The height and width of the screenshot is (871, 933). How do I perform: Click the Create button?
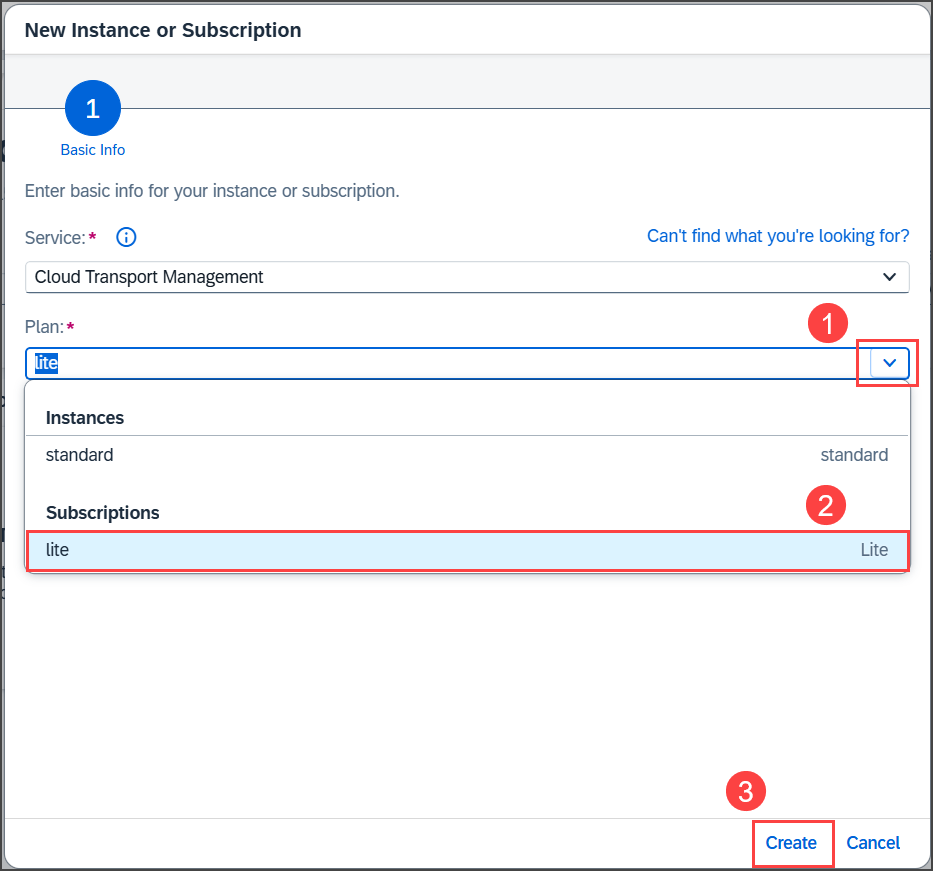(791, 843)
